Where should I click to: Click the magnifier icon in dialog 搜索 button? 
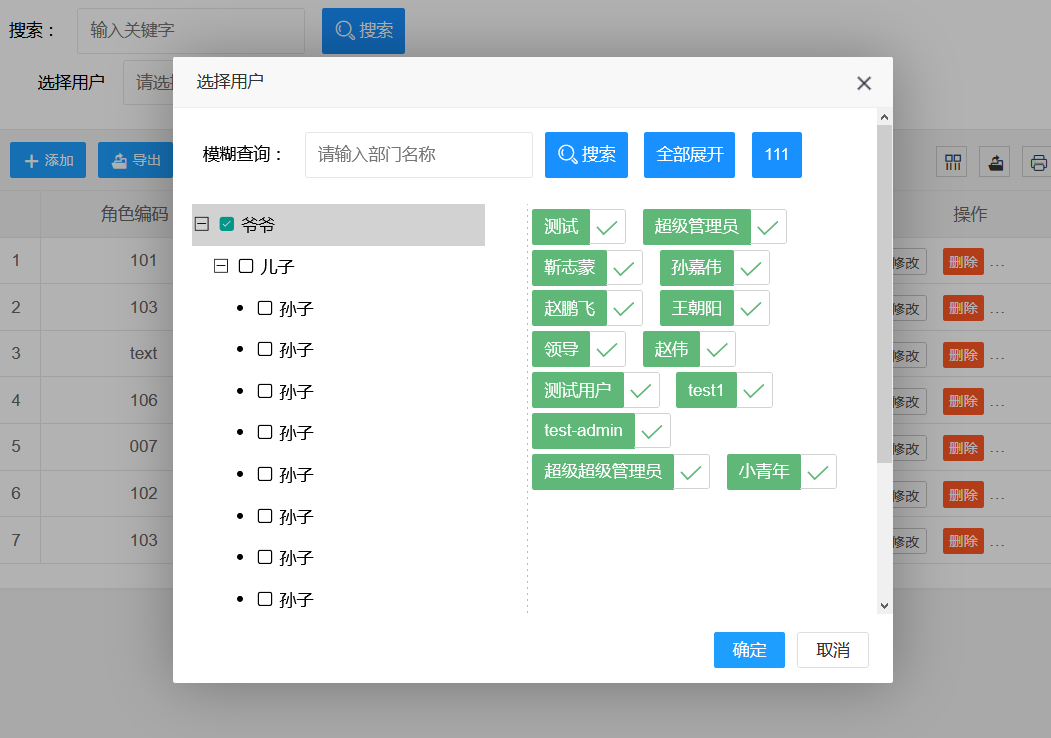[x=567, y=154]
